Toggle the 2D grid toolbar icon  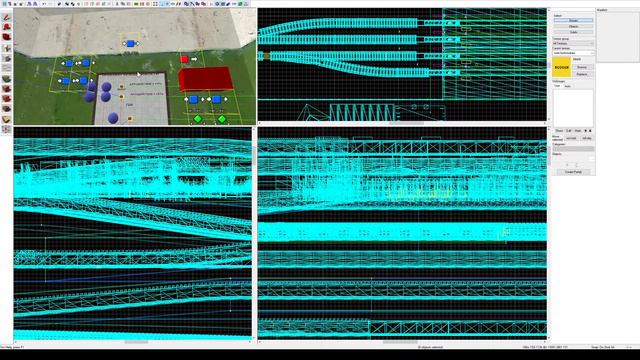point(4,4)
